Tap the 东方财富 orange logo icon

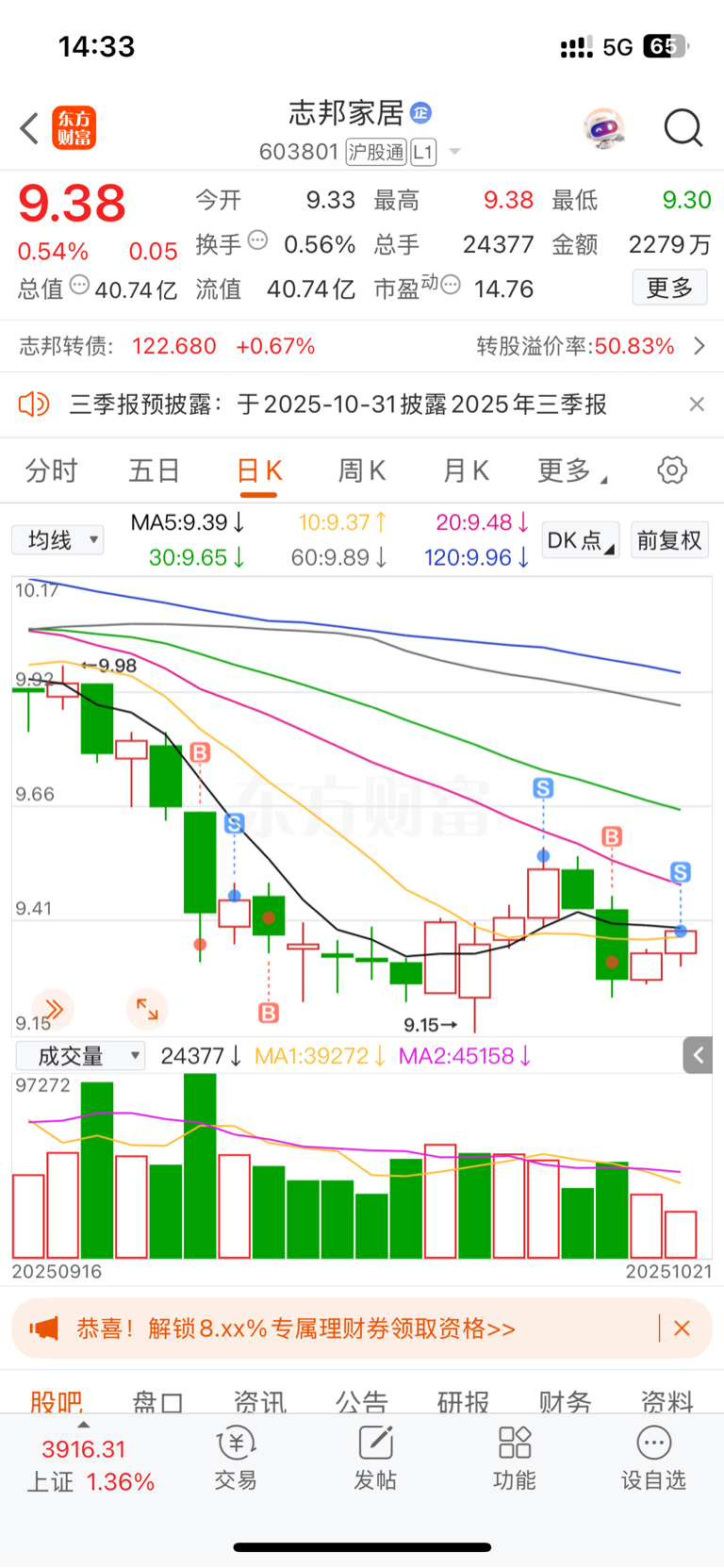point(74,128)
